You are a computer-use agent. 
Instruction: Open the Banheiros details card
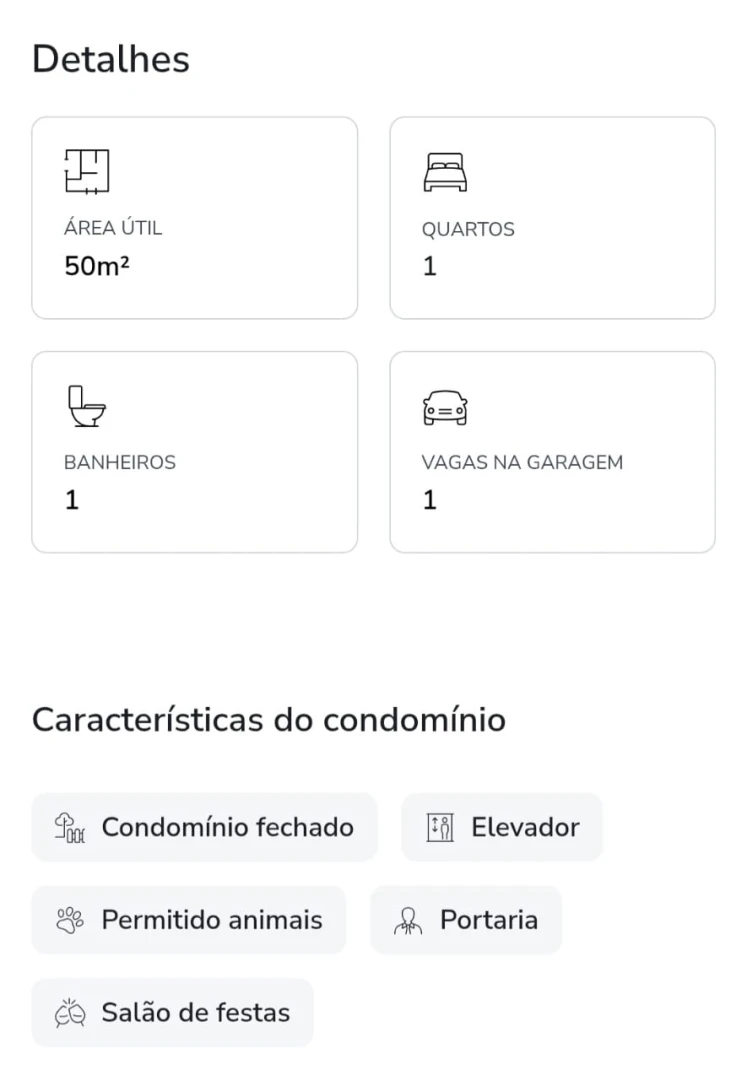click(195, 452)
